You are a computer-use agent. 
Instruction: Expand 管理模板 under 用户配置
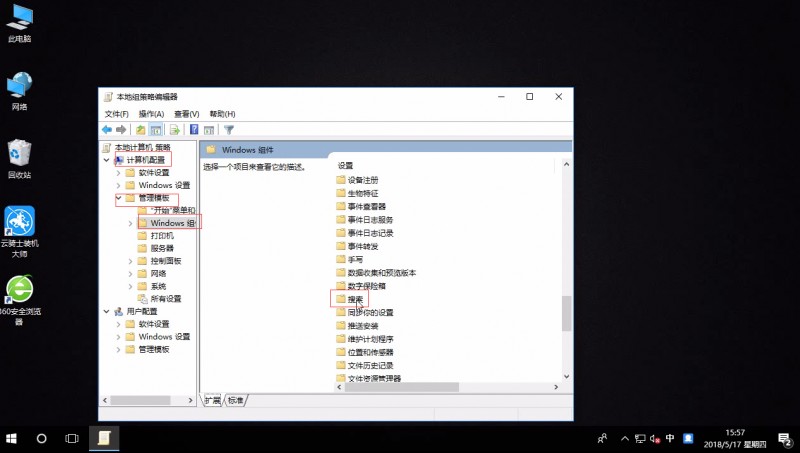[118, 349]
